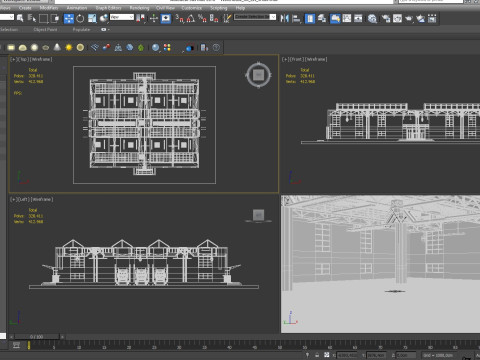
Task: Toggle the Keyboard Shortcut Override button
Action: click(166, 18)
